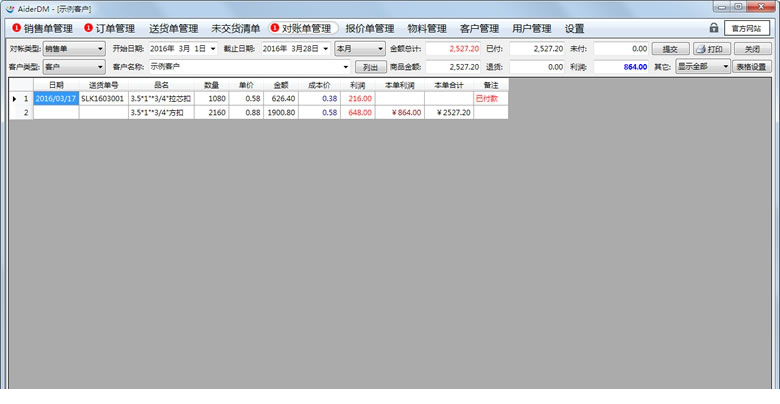Expand the 本月 period dropdown
Screen dimensions: 780x404
pyautogui.click(x=381, y=49)
